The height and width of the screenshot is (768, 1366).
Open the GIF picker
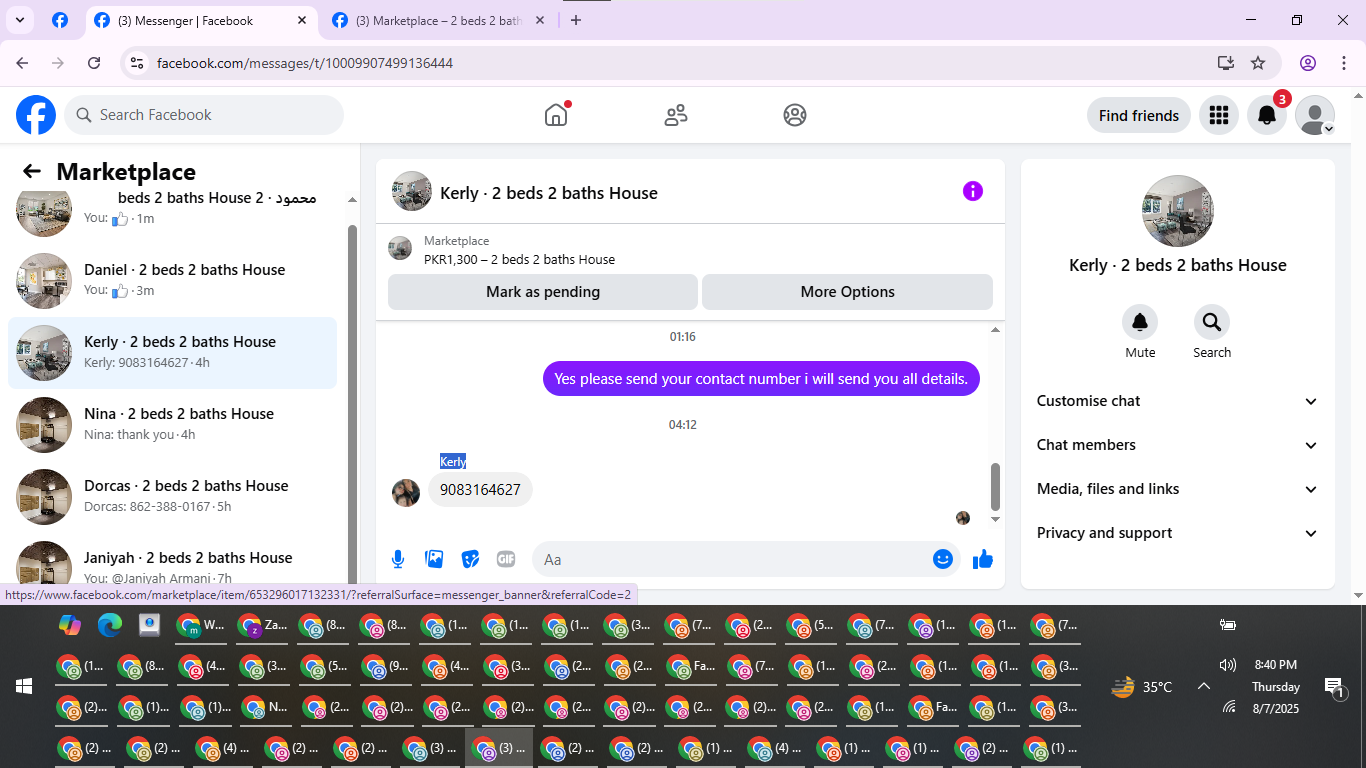tap(506, 559)
